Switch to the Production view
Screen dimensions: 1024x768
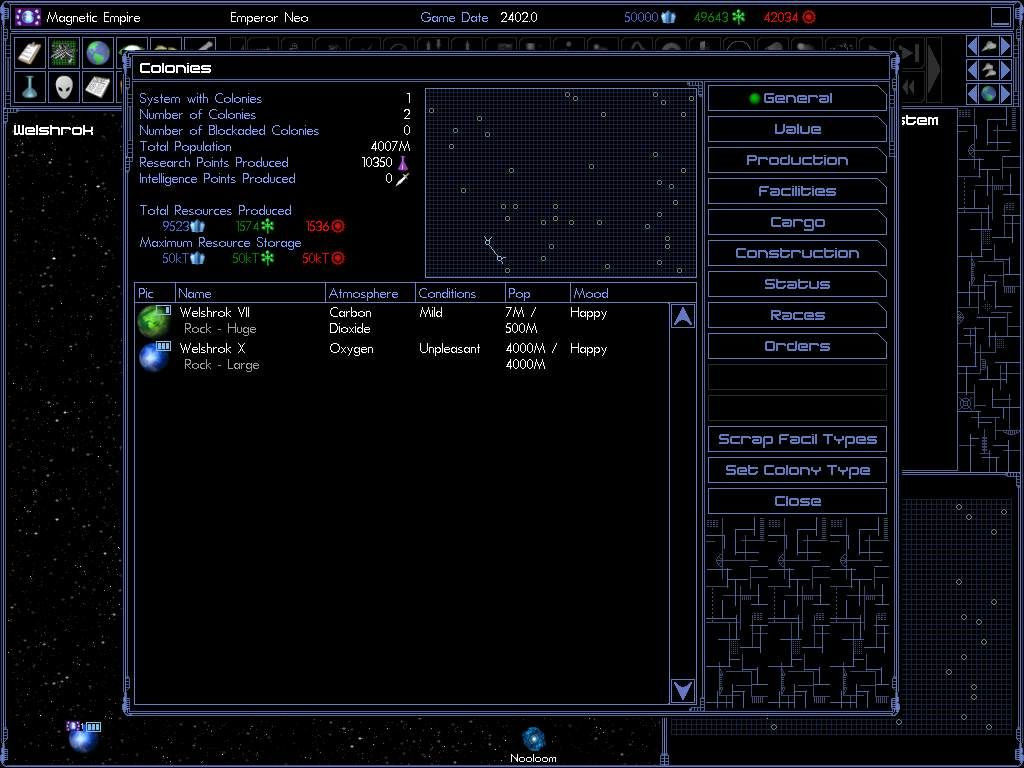(797, 160)
